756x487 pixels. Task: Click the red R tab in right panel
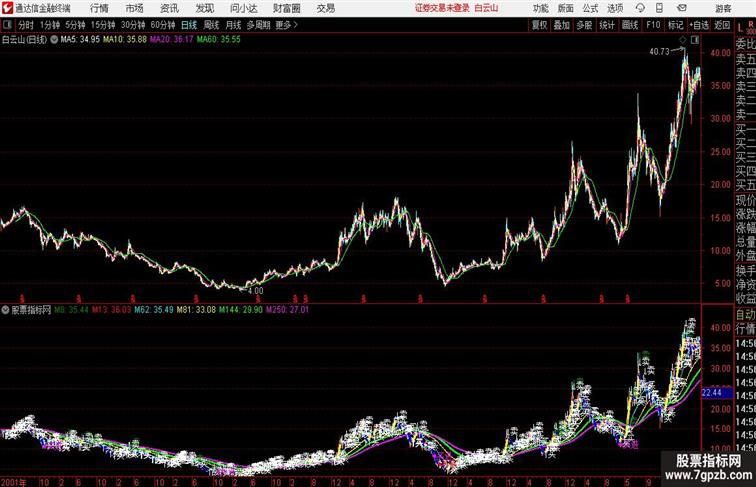(751, 24)
